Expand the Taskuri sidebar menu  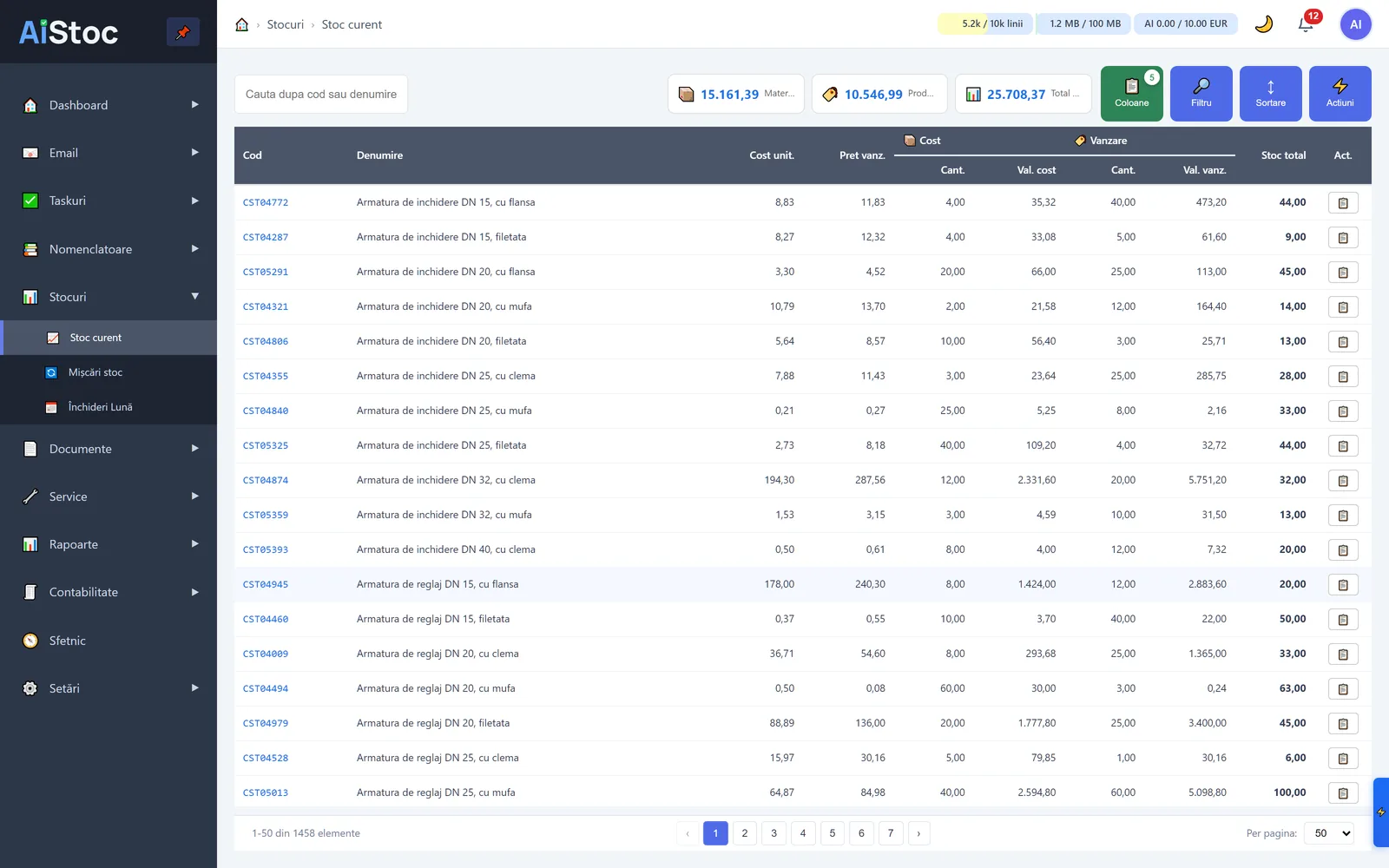point(109,201)
